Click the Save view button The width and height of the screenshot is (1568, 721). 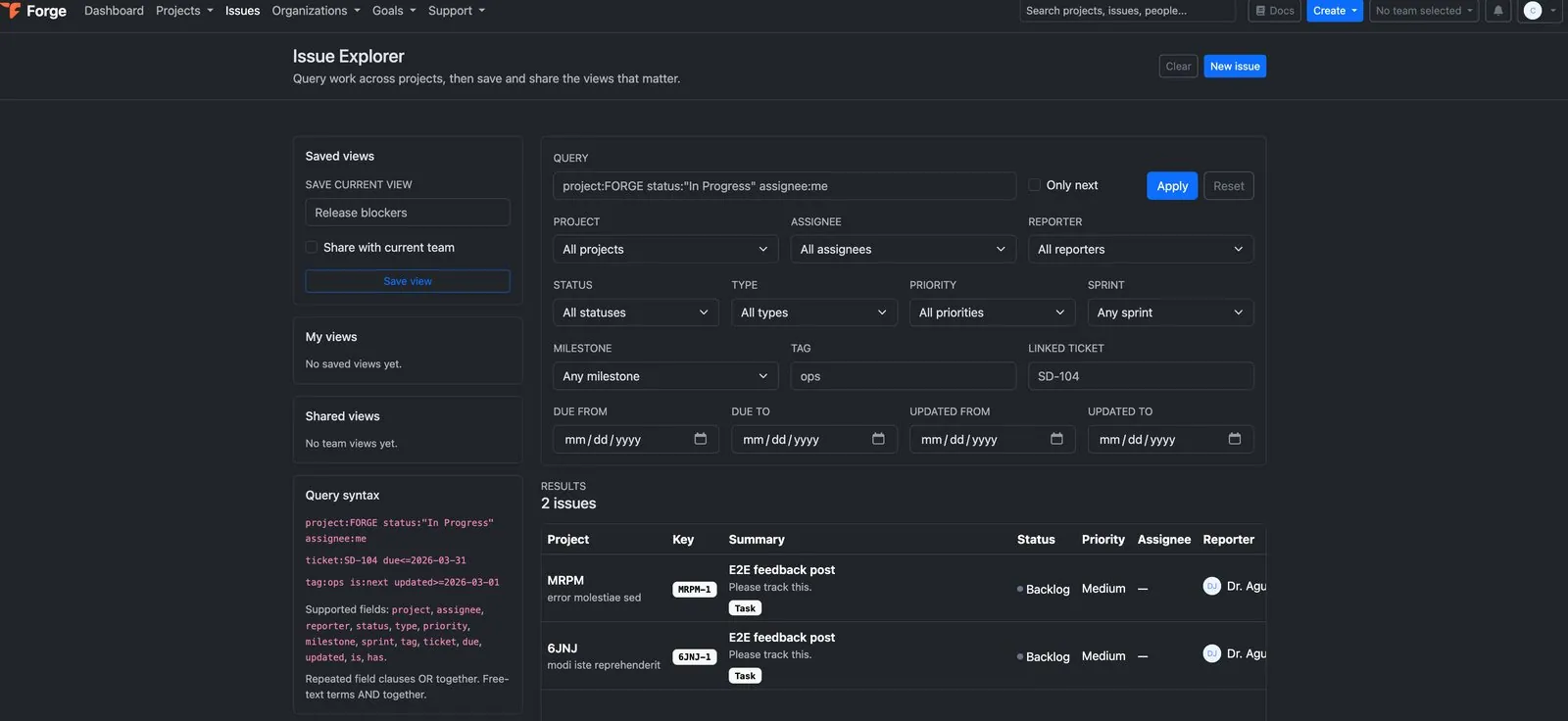408,281
